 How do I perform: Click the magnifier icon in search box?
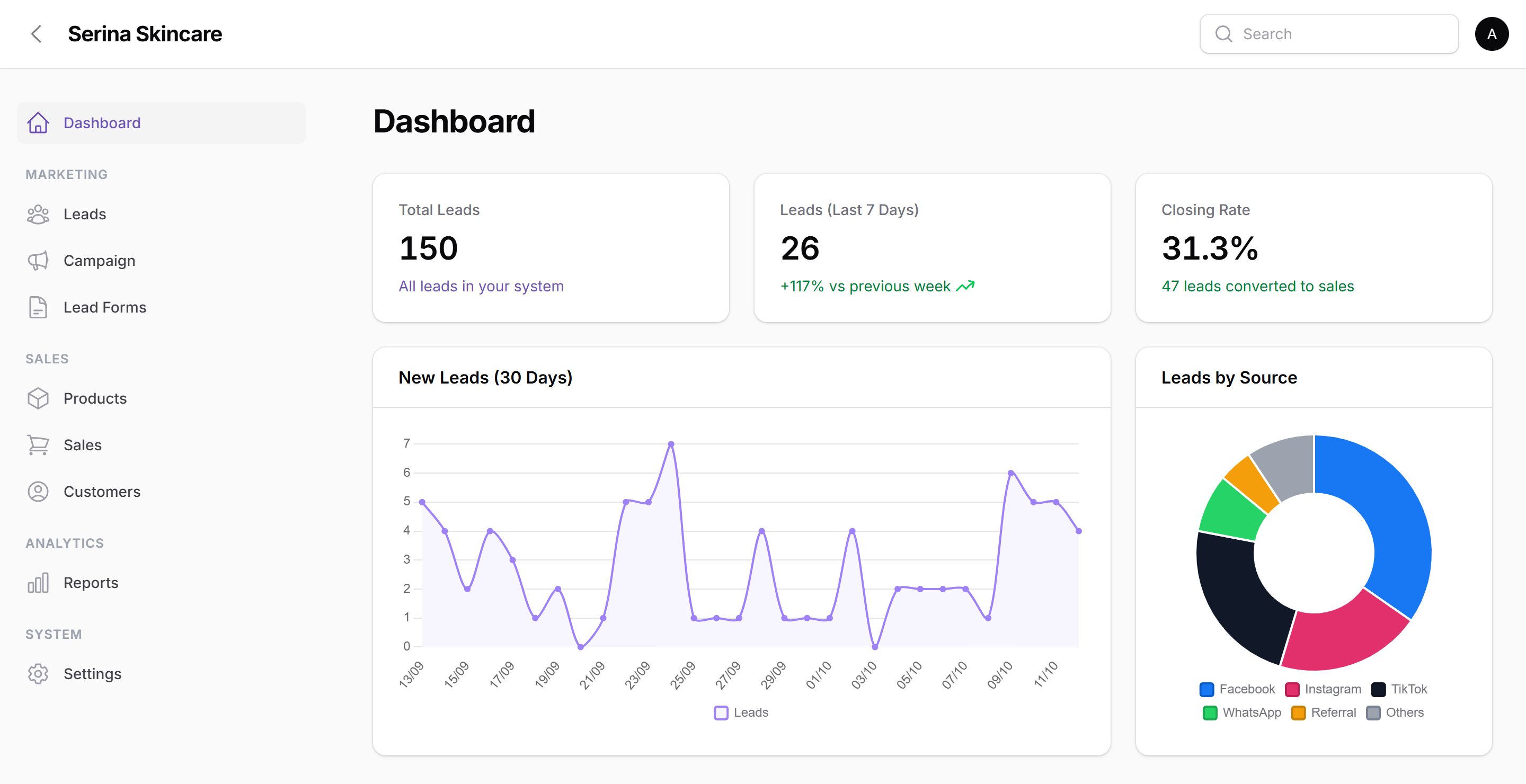(x=1223, y=34)
